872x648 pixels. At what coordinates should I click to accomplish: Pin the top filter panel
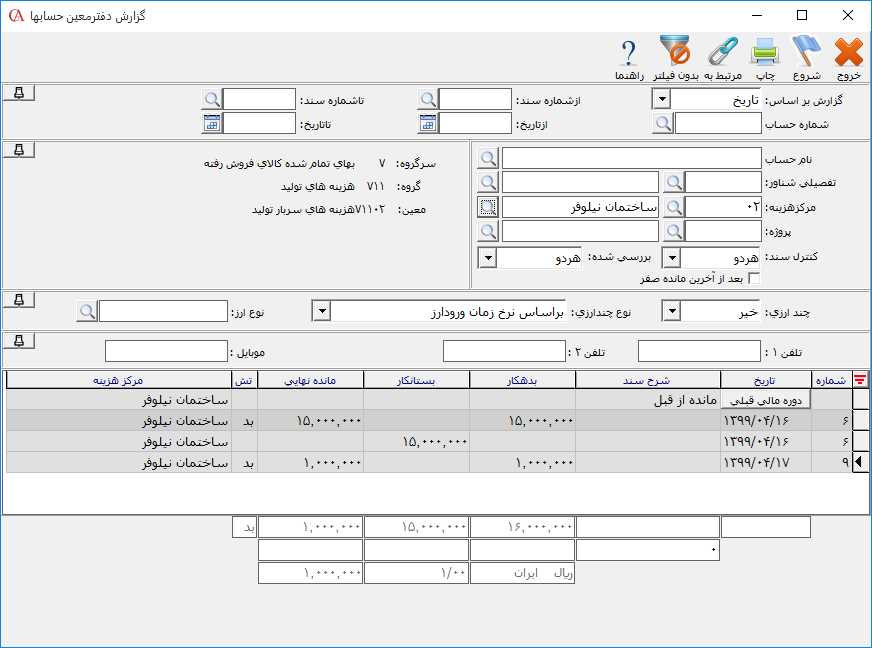click(20, 93)
